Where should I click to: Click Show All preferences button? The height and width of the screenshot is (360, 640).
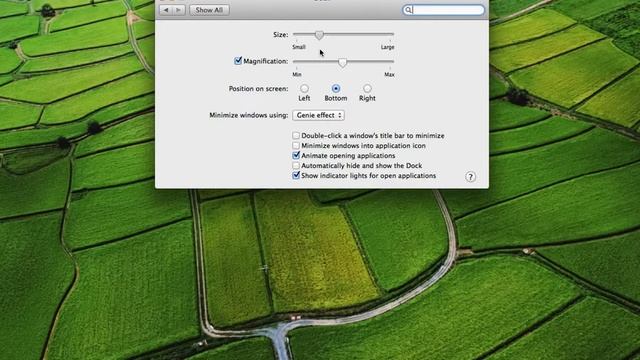click(209, 10)
